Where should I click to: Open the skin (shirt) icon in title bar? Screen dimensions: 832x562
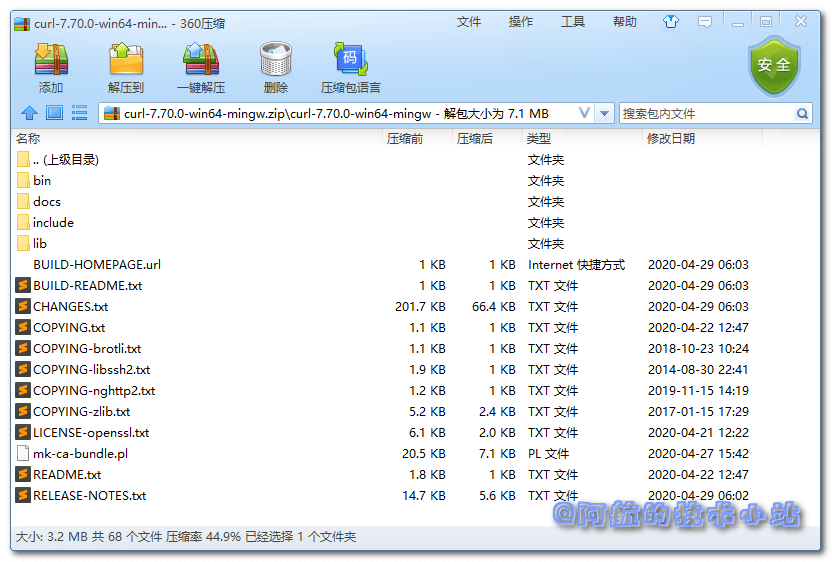tap(671, 22)
